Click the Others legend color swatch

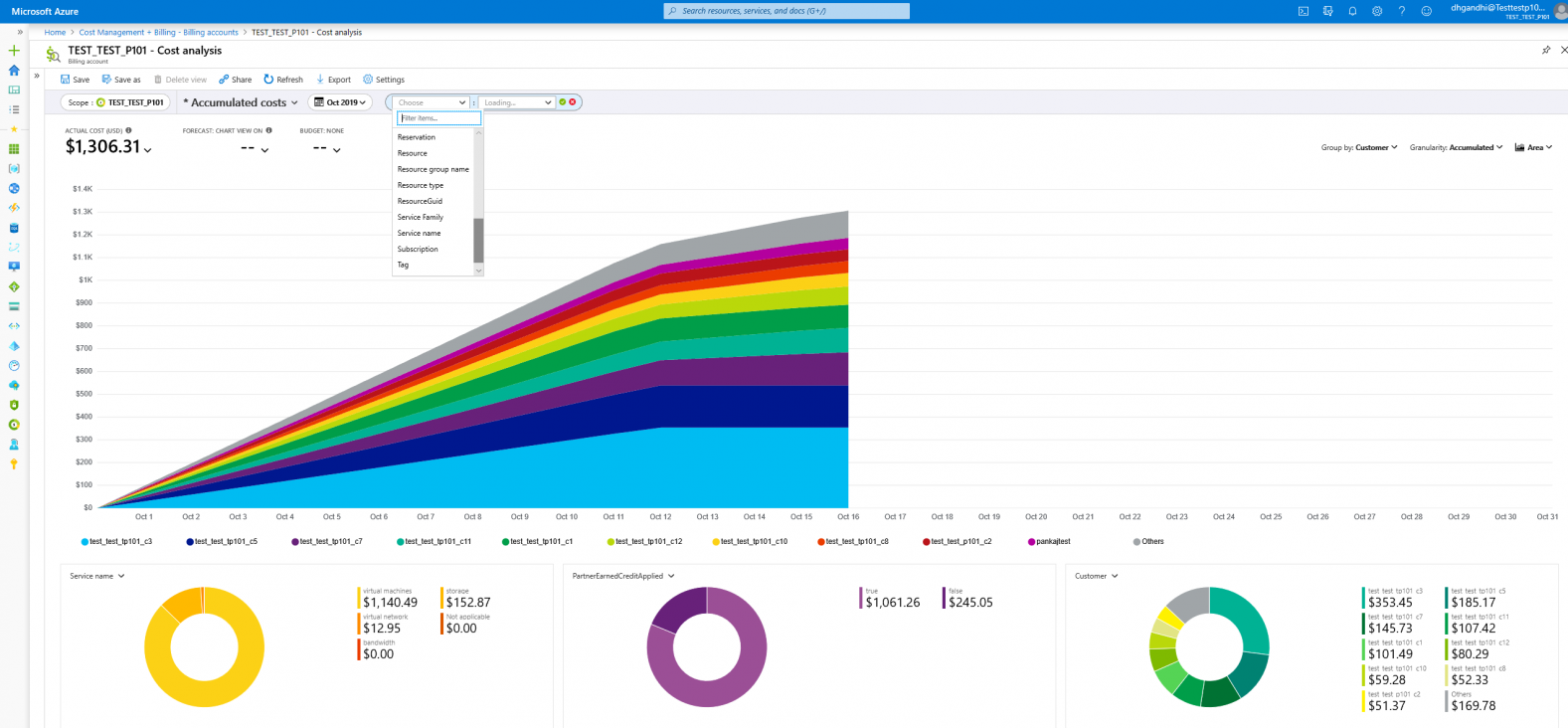(1136, 542)
